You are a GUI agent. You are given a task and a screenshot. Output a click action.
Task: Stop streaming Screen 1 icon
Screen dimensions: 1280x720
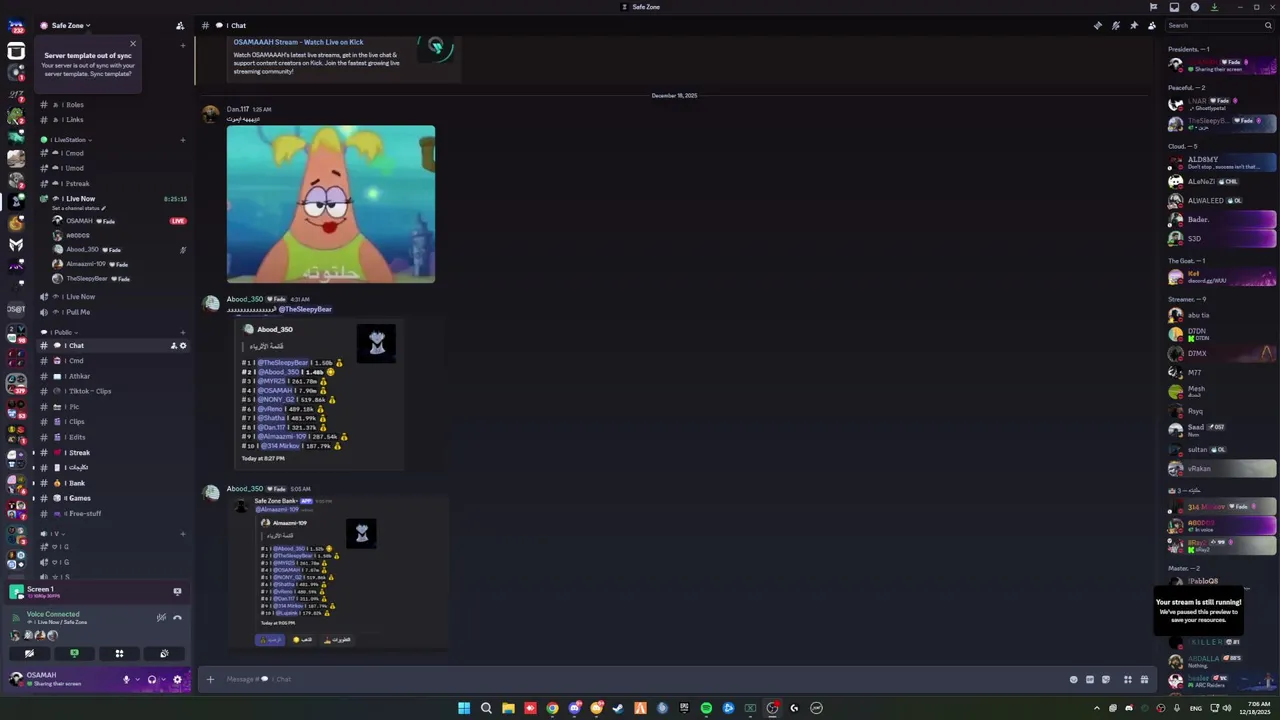pyautogui.click(x=177, y=592)
